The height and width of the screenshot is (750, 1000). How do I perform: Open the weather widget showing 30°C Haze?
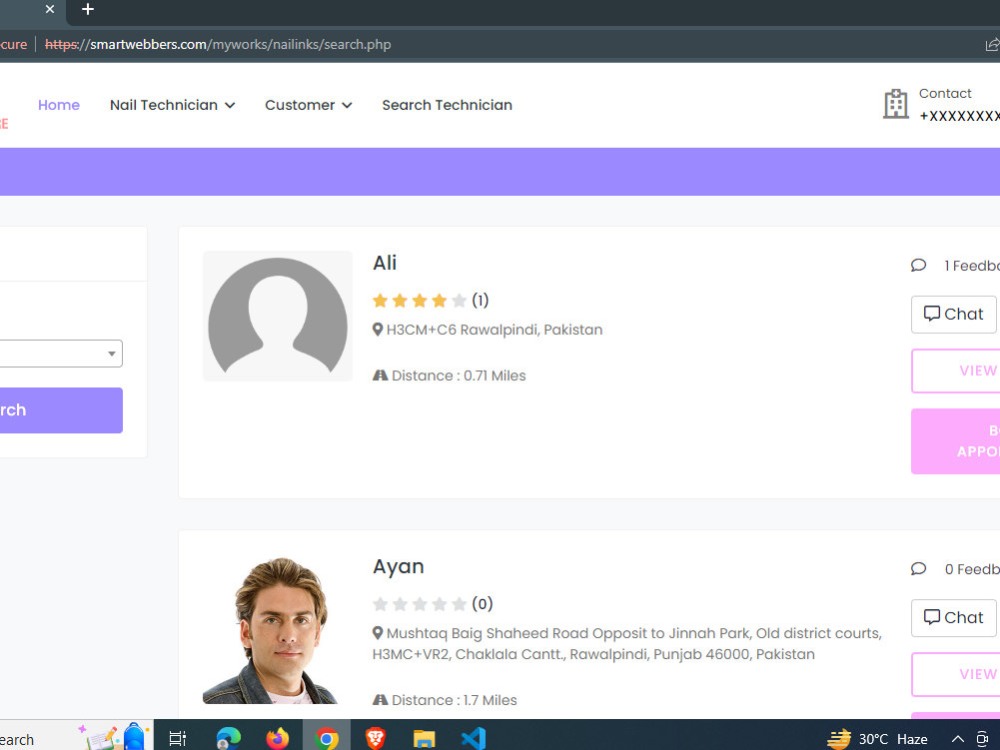click(878, 739)
